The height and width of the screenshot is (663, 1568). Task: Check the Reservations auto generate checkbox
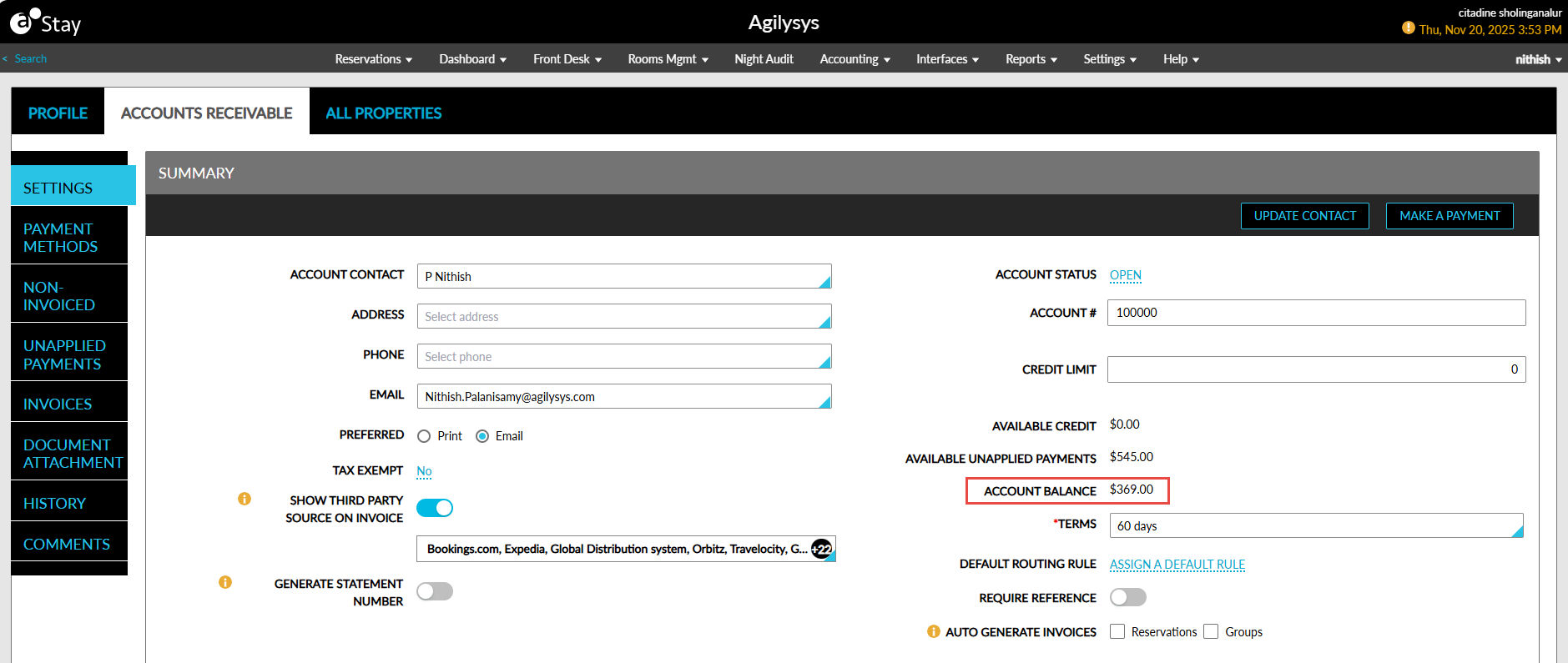(1117, 631)
